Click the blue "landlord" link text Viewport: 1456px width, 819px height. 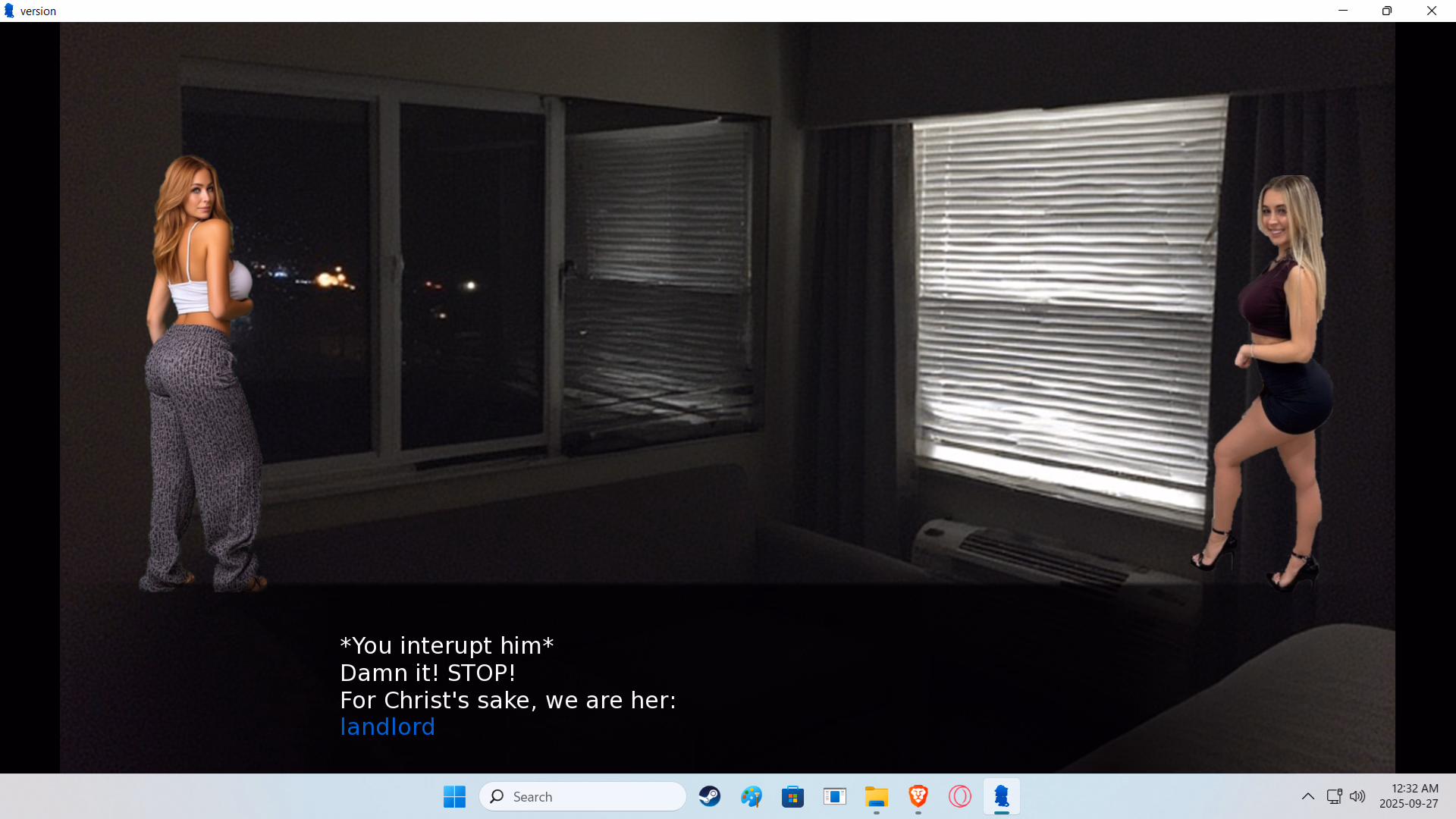pos(387,726)
